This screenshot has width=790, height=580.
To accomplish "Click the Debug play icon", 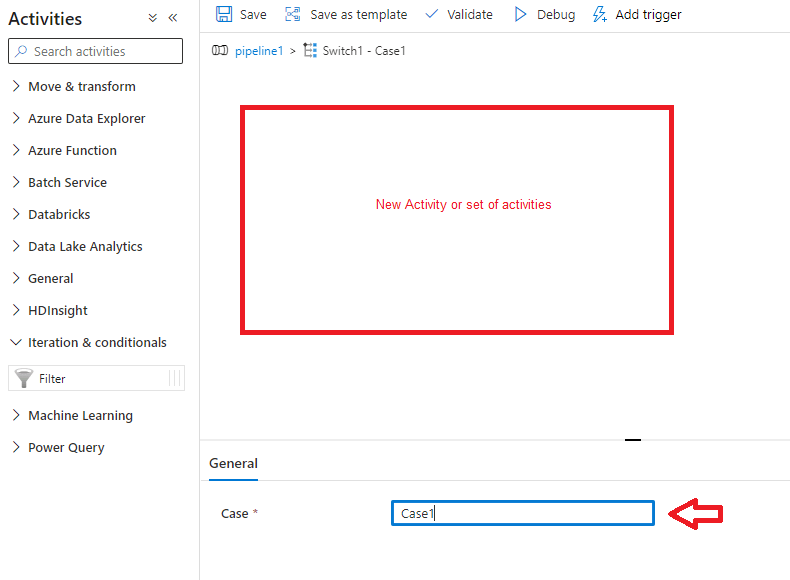I will point(520,14).
